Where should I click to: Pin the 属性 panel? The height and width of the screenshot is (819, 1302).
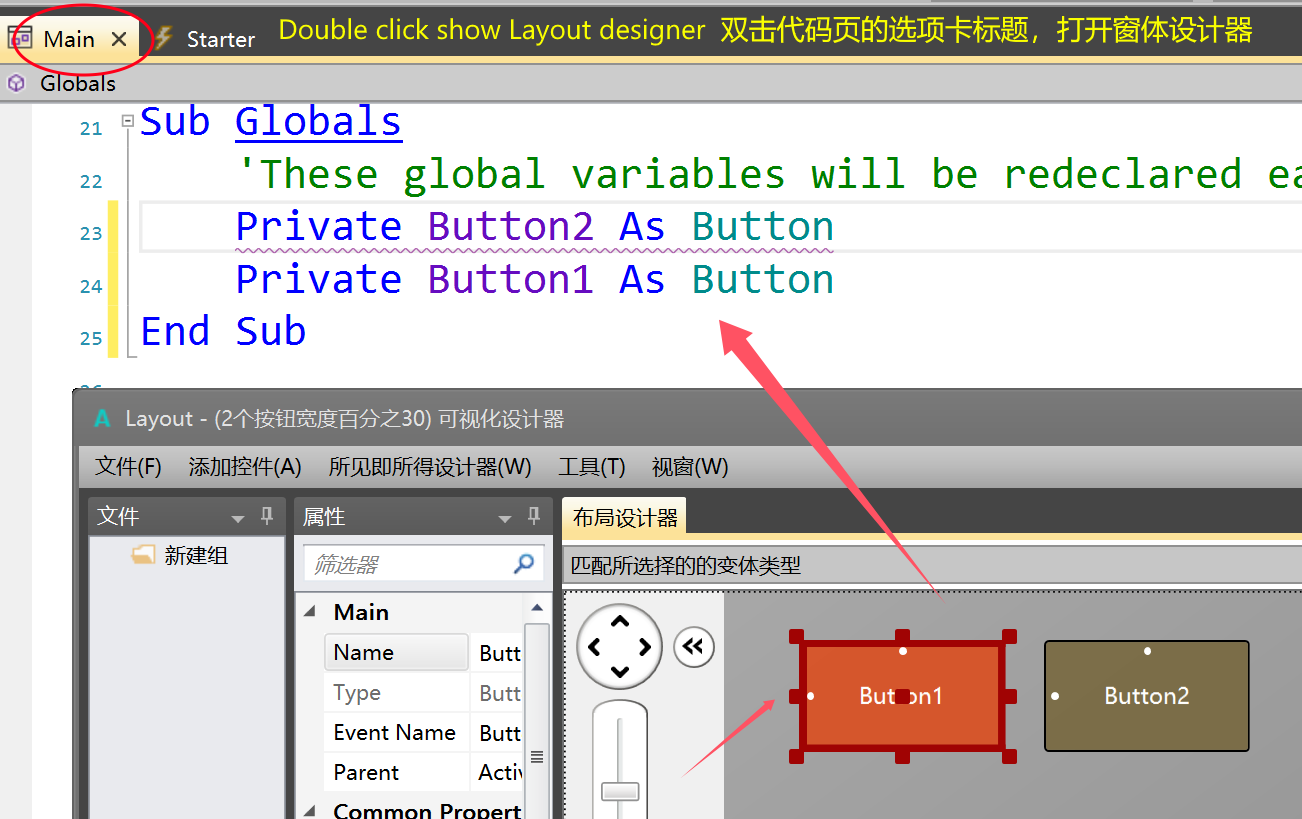pos(534,517)
